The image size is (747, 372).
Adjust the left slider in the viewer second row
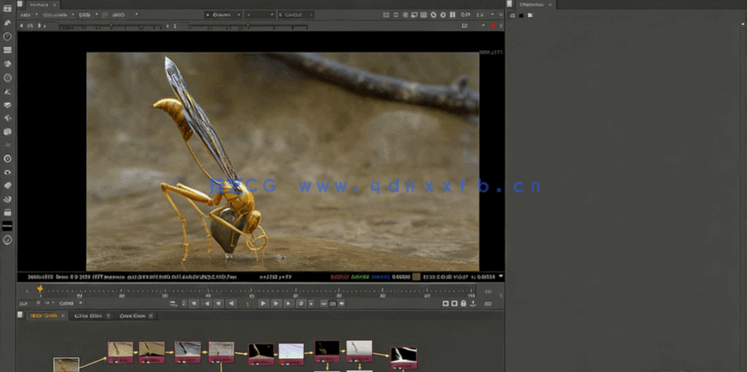[111, 27]
